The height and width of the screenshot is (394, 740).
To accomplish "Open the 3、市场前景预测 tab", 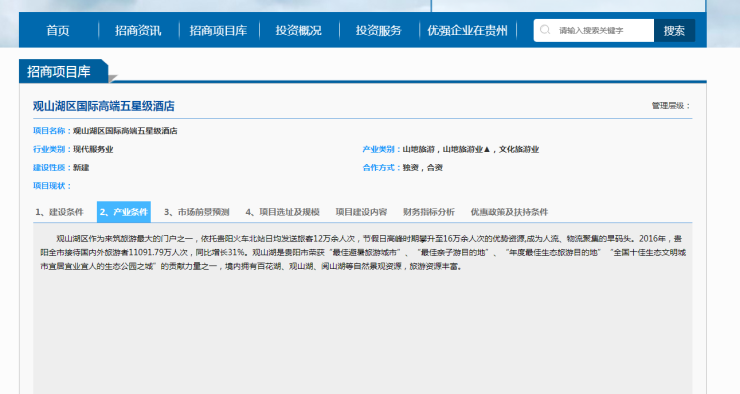I will (196, 212).
